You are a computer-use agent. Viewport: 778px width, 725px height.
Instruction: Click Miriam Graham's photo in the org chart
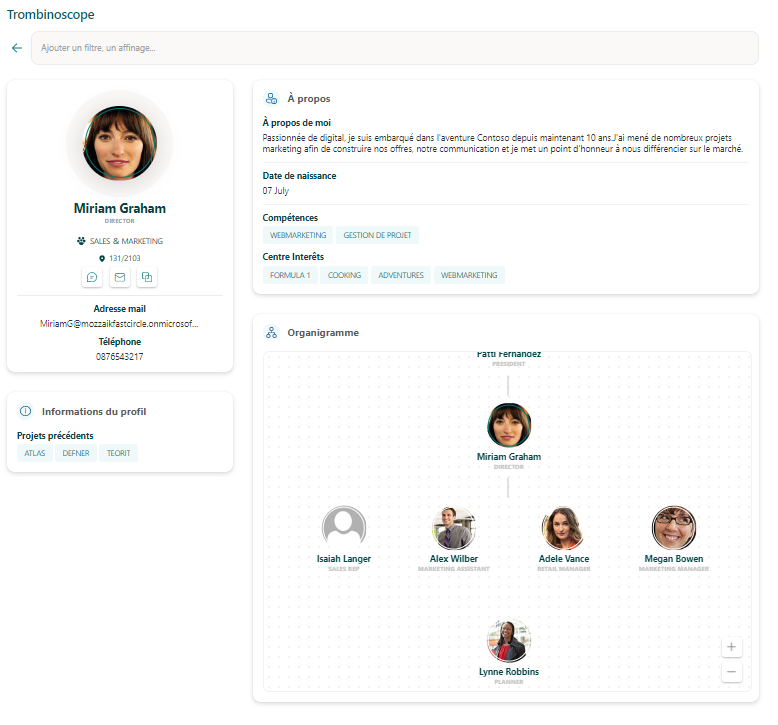point(509,425)
